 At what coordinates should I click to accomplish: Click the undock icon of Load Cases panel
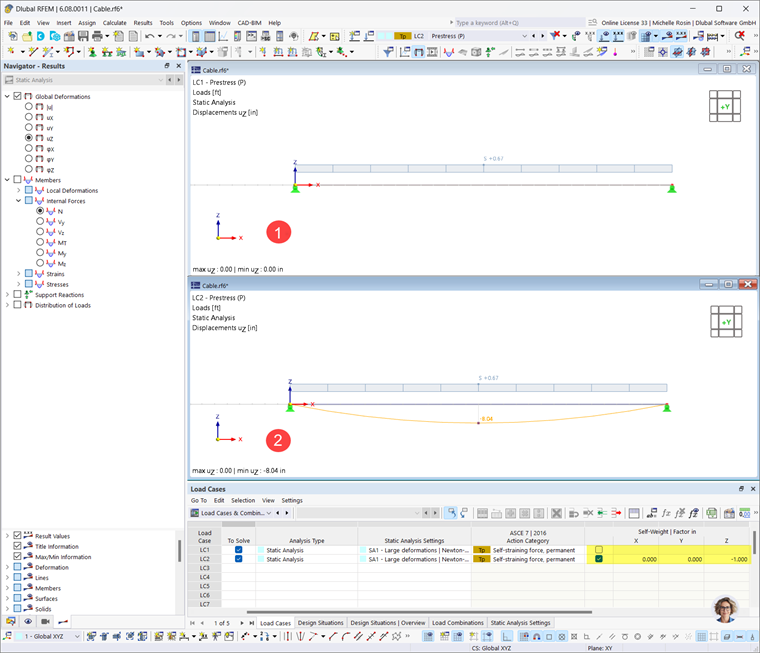[x=741, y=489]
